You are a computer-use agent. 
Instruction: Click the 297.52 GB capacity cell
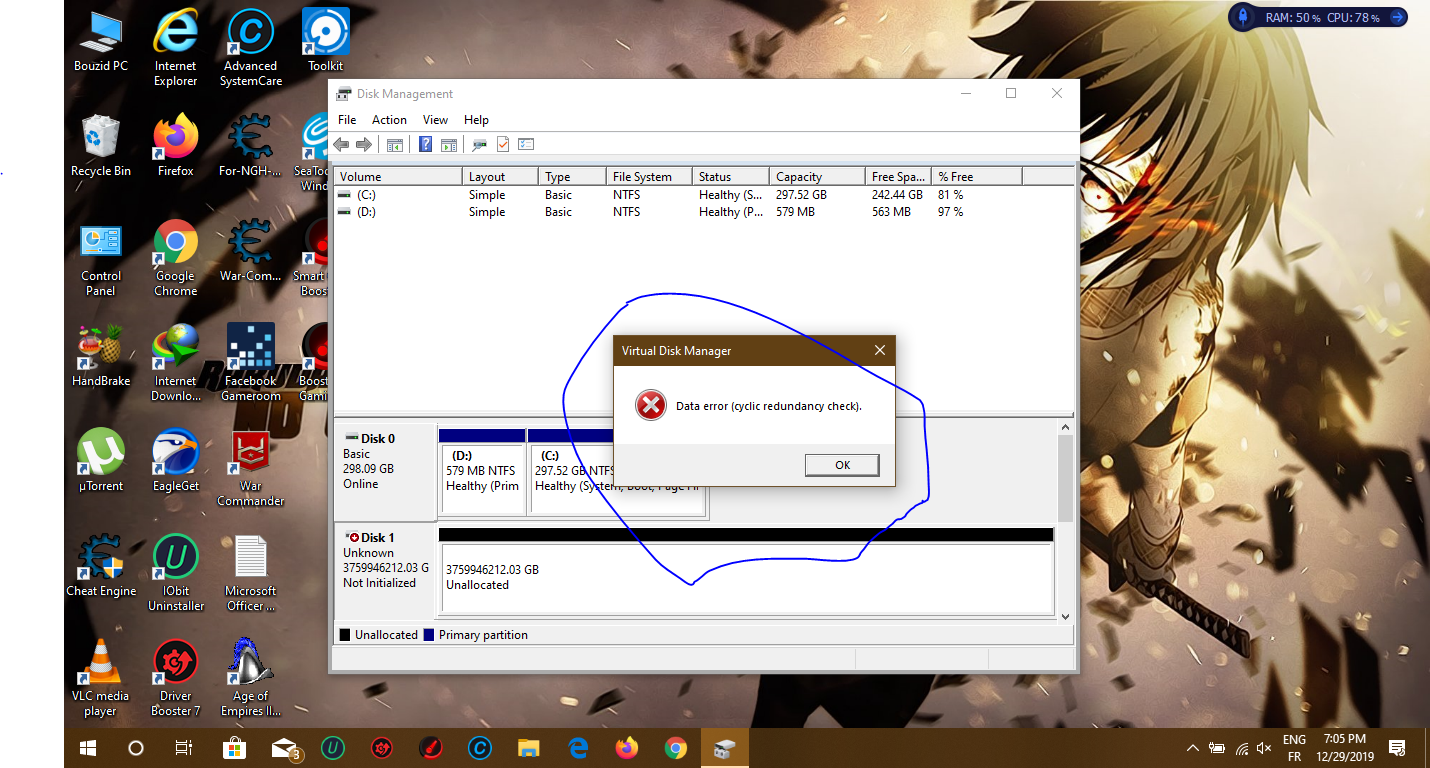[x=801, y=195]
